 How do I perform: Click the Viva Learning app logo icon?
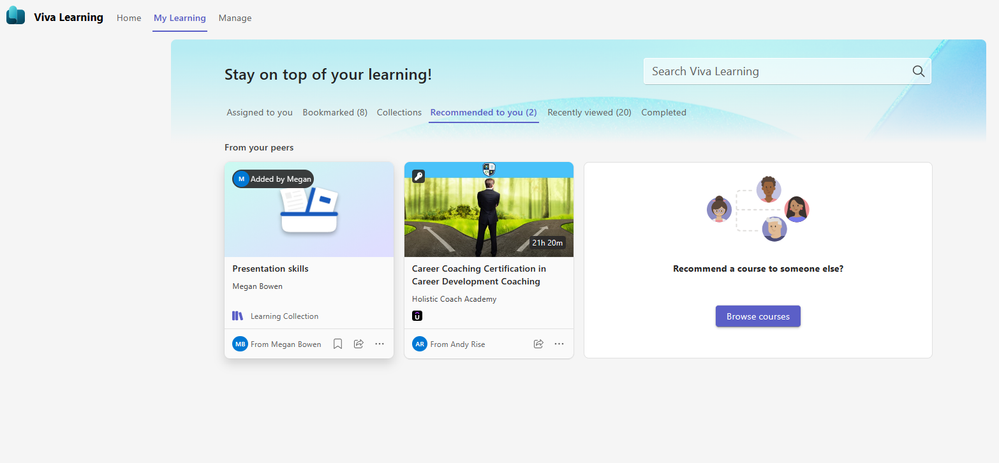pyautogui.click(x=15, y=15)
